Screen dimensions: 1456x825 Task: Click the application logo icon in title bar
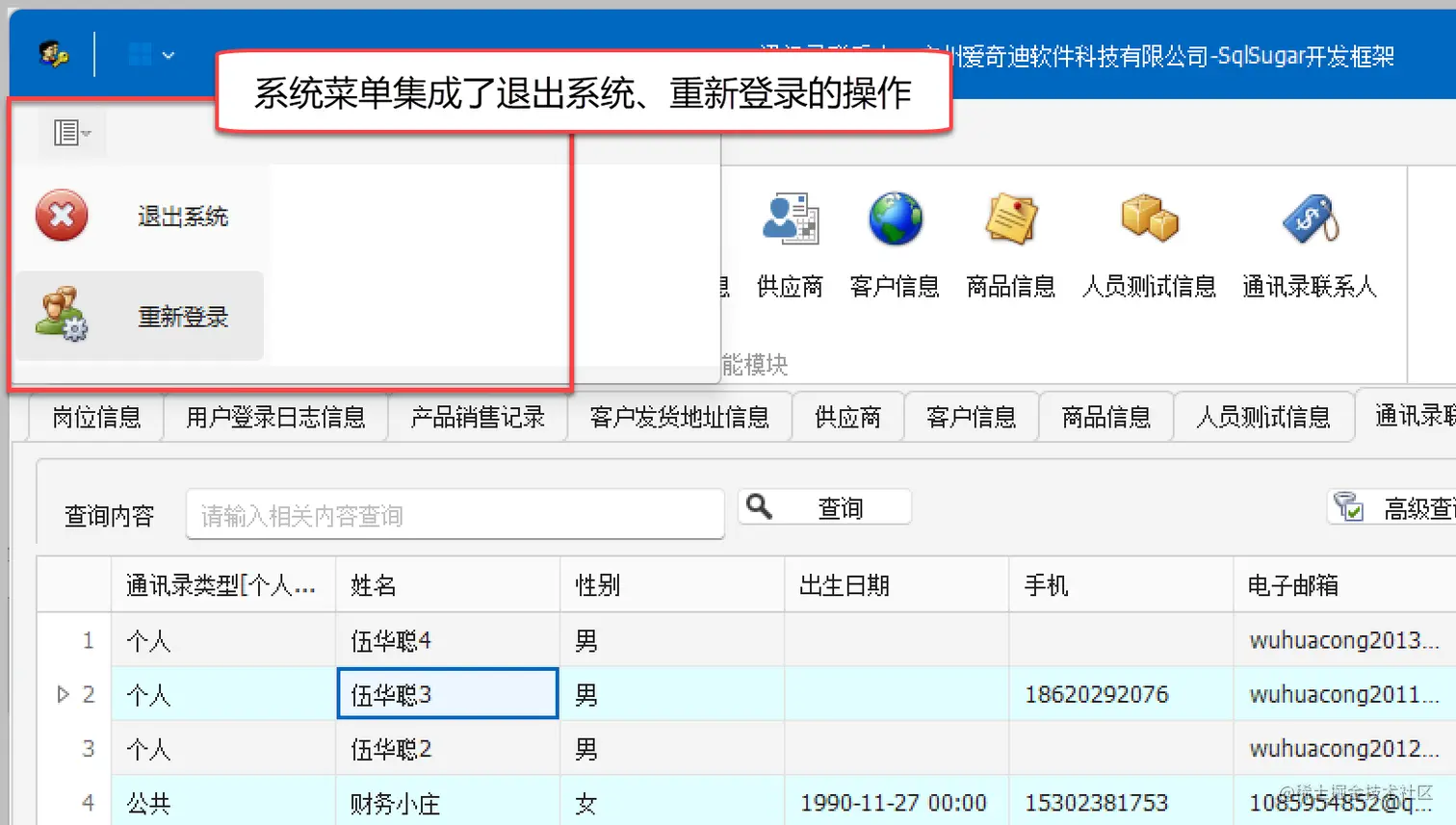(54, 54)
